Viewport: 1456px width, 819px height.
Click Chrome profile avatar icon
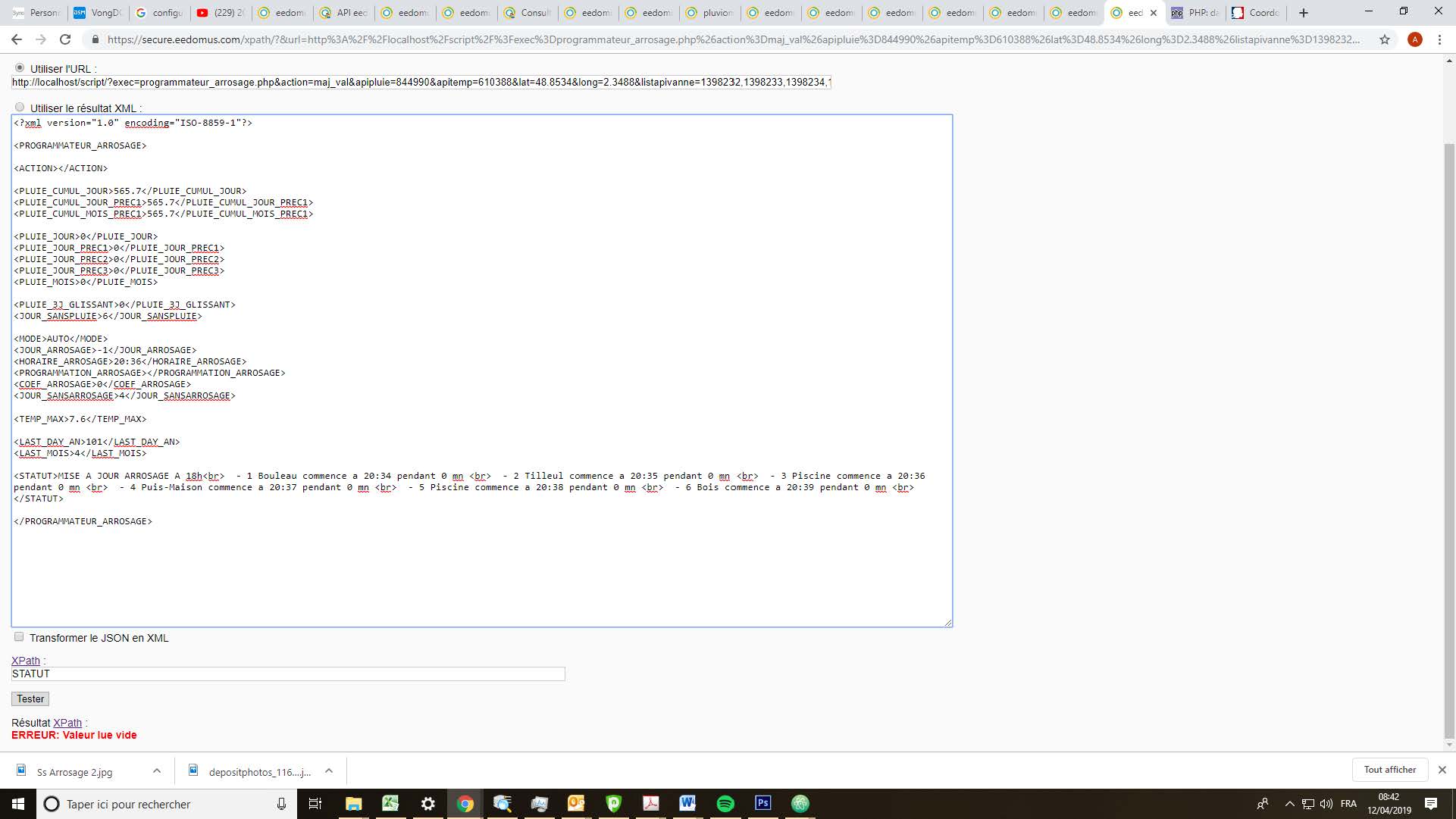[x=1414, y=39]
